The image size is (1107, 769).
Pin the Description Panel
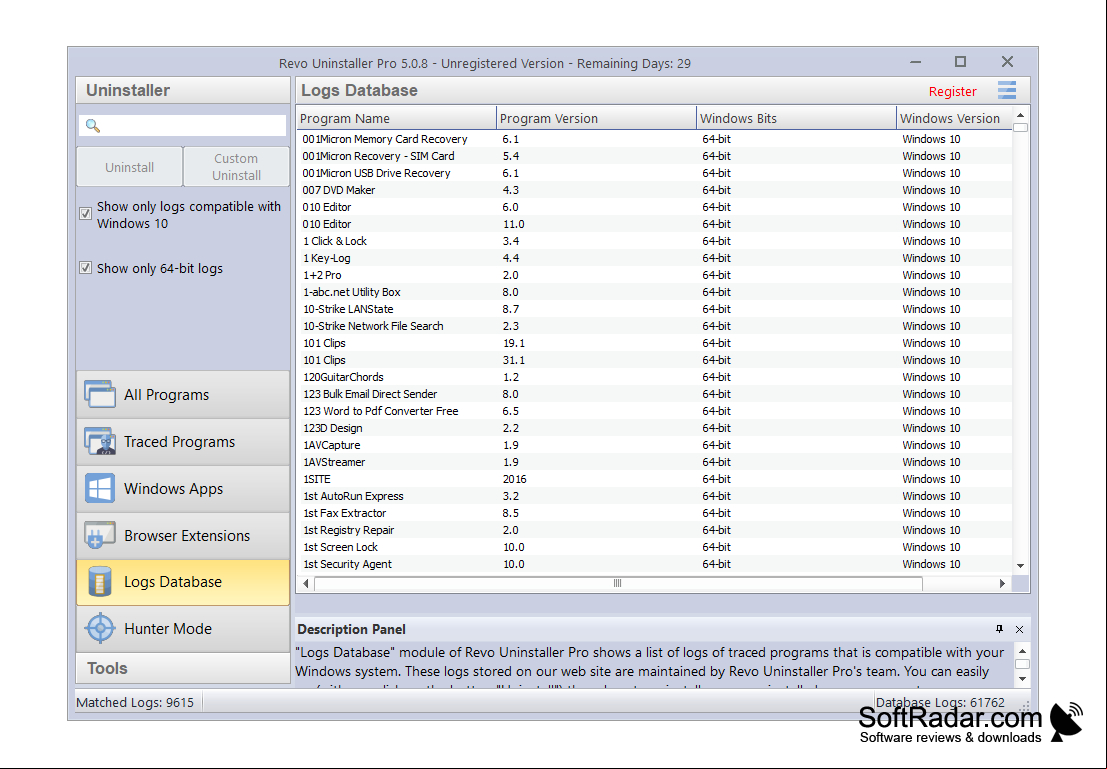coord(999,628)
